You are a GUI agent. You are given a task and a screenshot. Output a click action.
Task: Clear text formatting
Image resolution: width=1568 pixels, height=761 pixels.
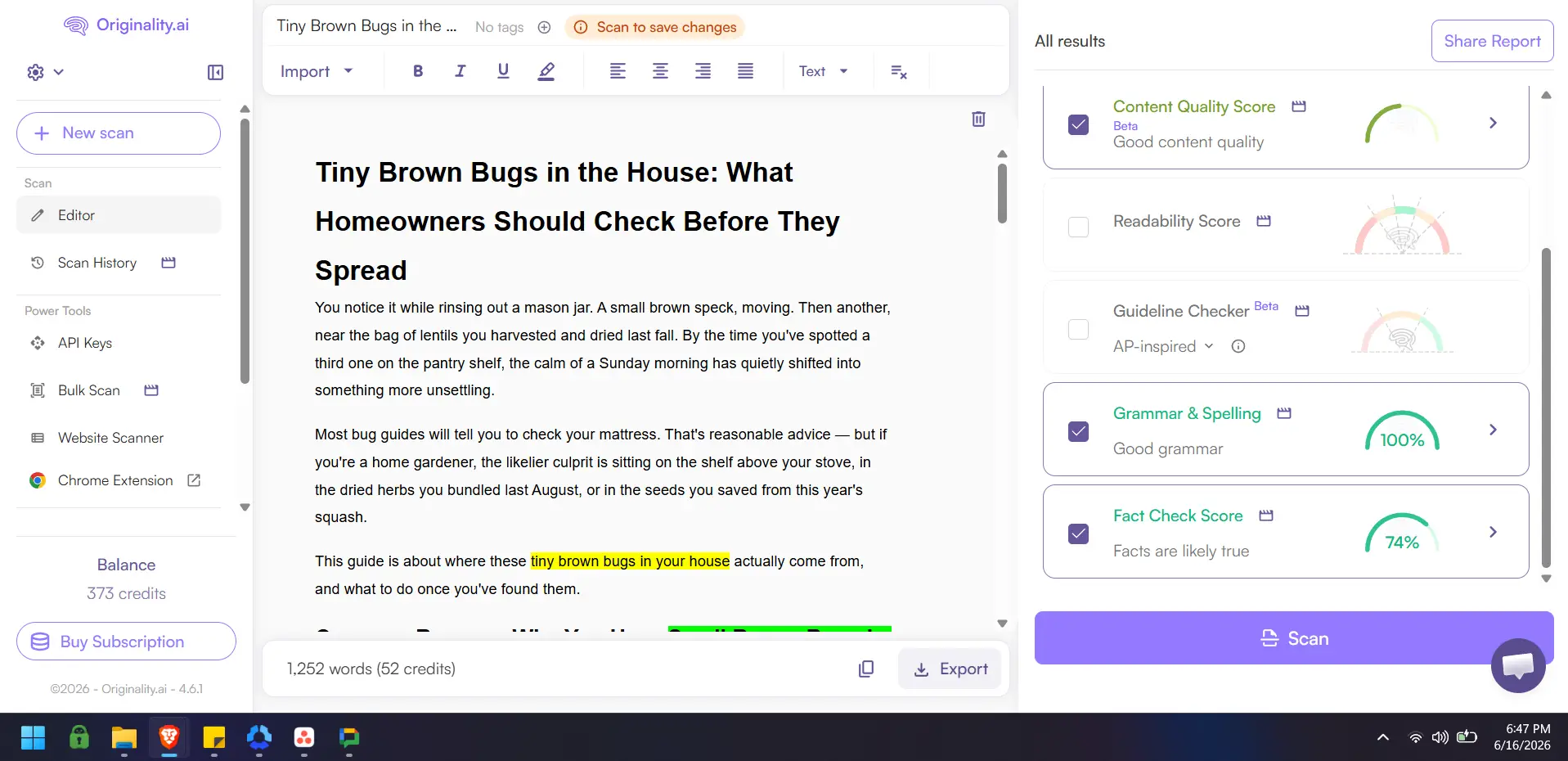(x=899, y=72)
